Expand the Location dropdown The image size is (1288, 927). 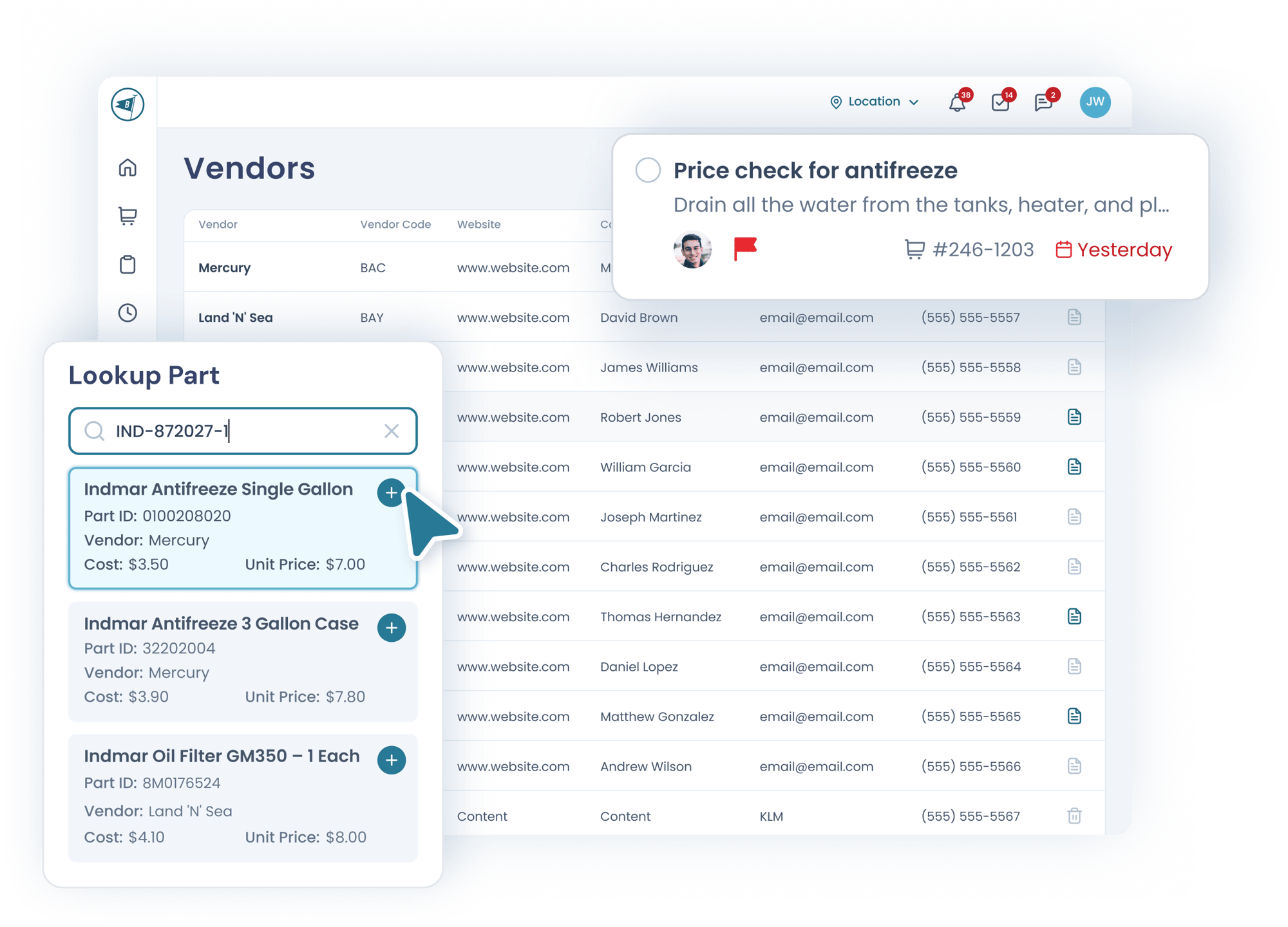pos(873,102)
